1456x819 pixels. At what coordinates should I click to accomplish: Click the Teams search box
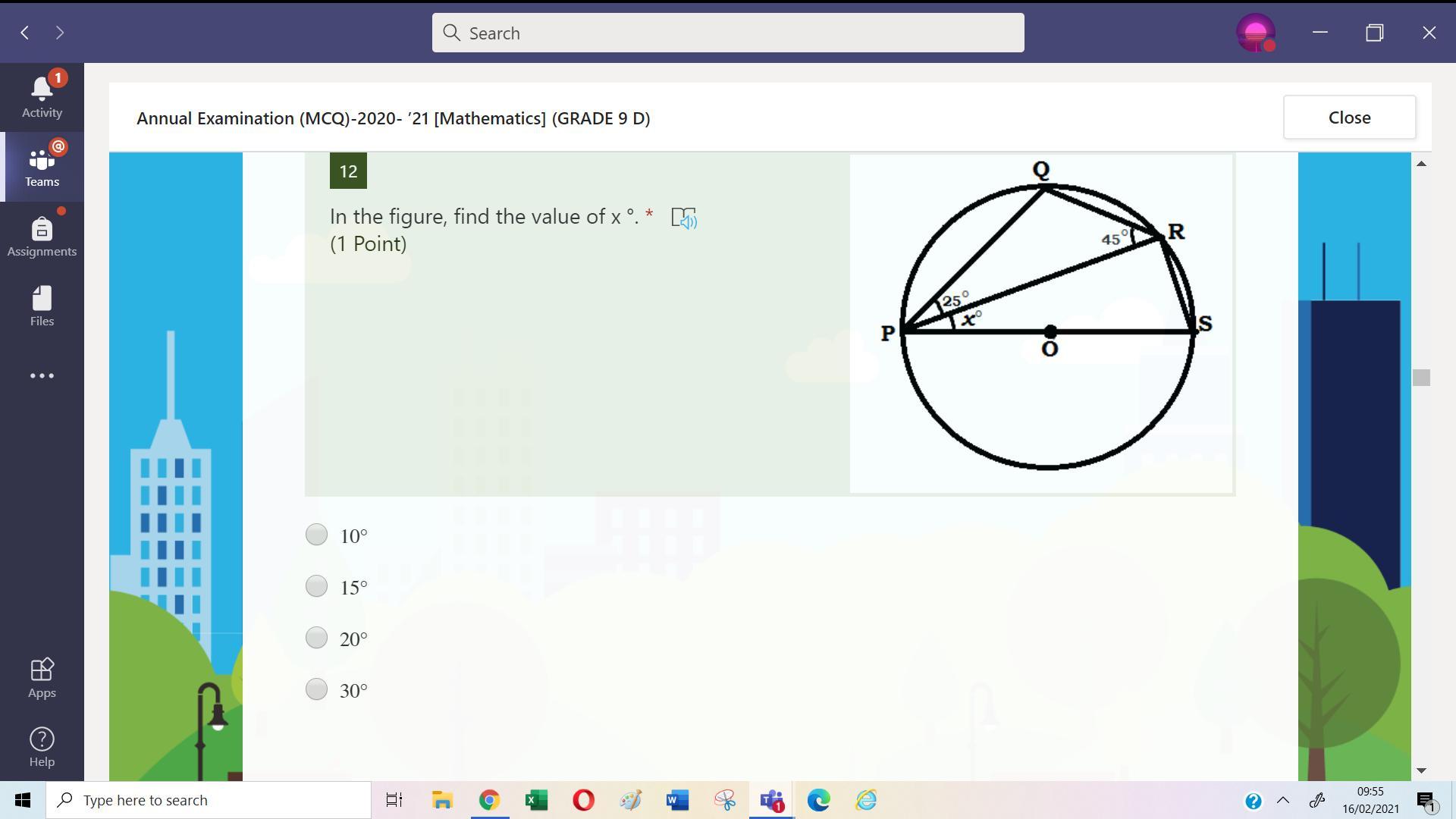[728, 33]
